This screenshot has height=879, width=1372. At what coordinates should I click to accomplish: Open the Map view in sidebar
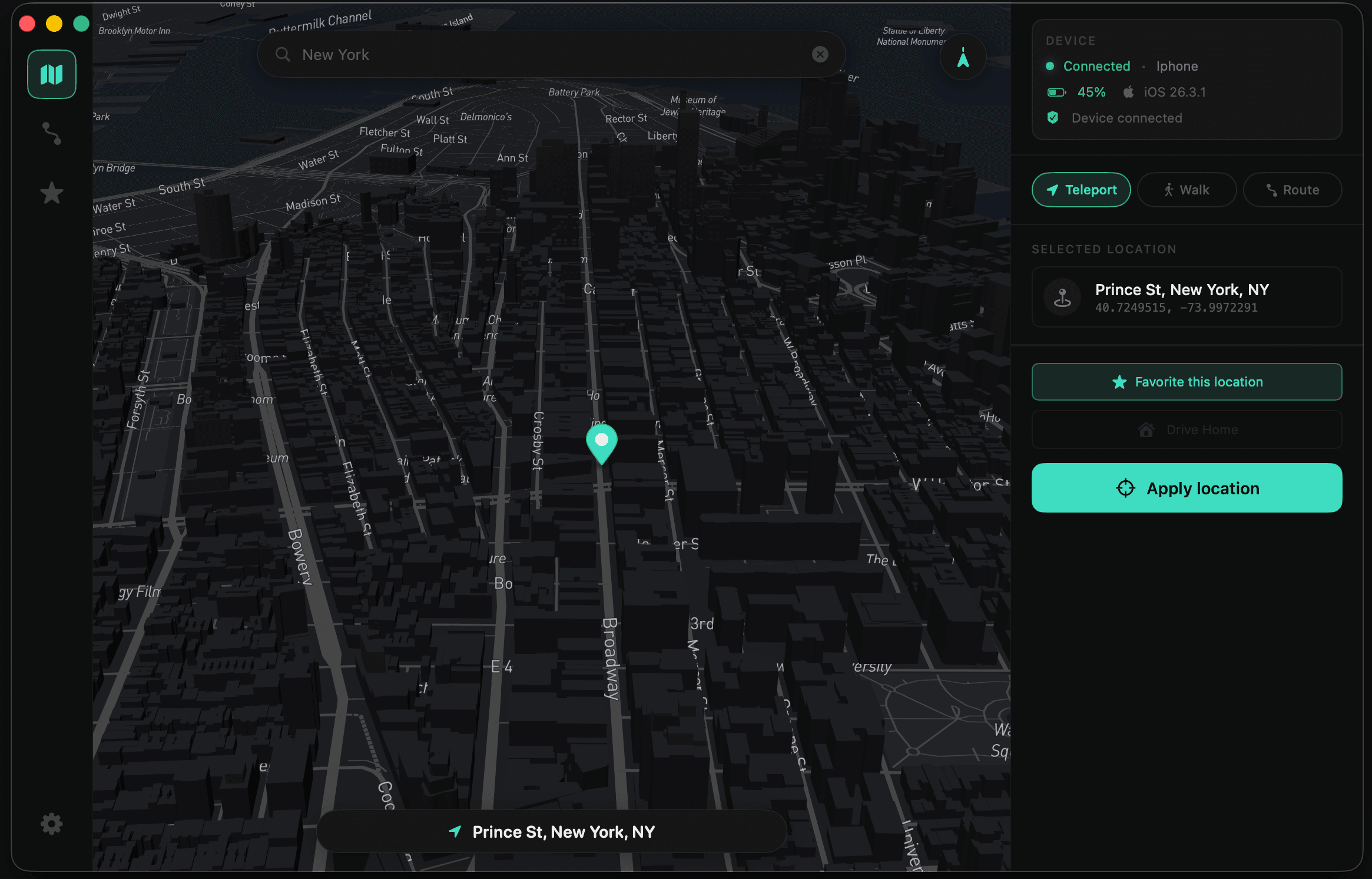point(52,74)
